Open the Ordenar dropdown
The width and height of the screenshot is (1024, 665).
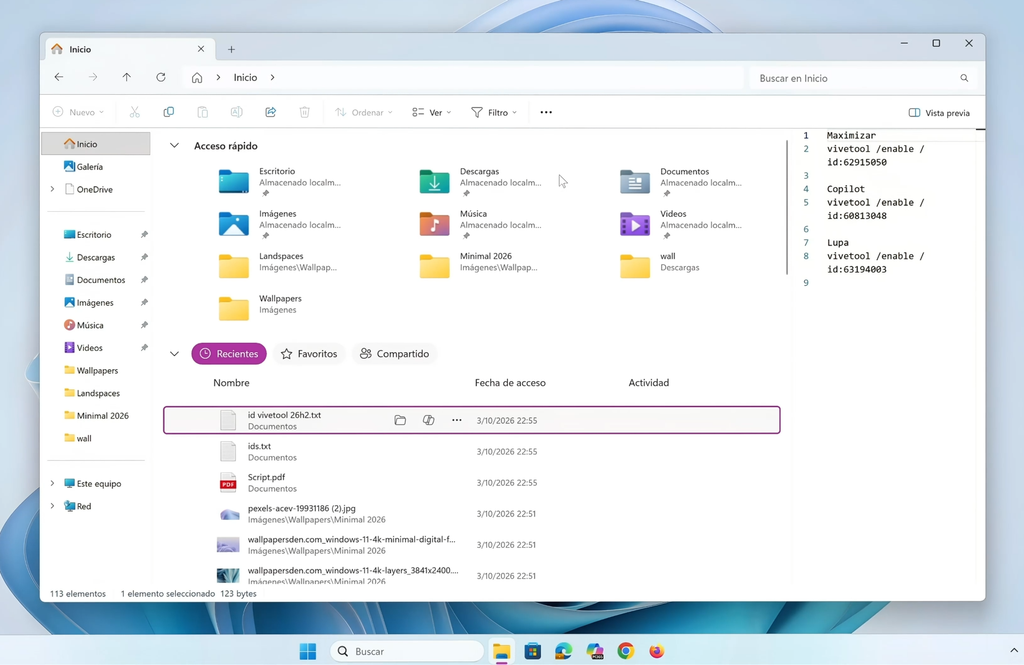click(364, 112)
